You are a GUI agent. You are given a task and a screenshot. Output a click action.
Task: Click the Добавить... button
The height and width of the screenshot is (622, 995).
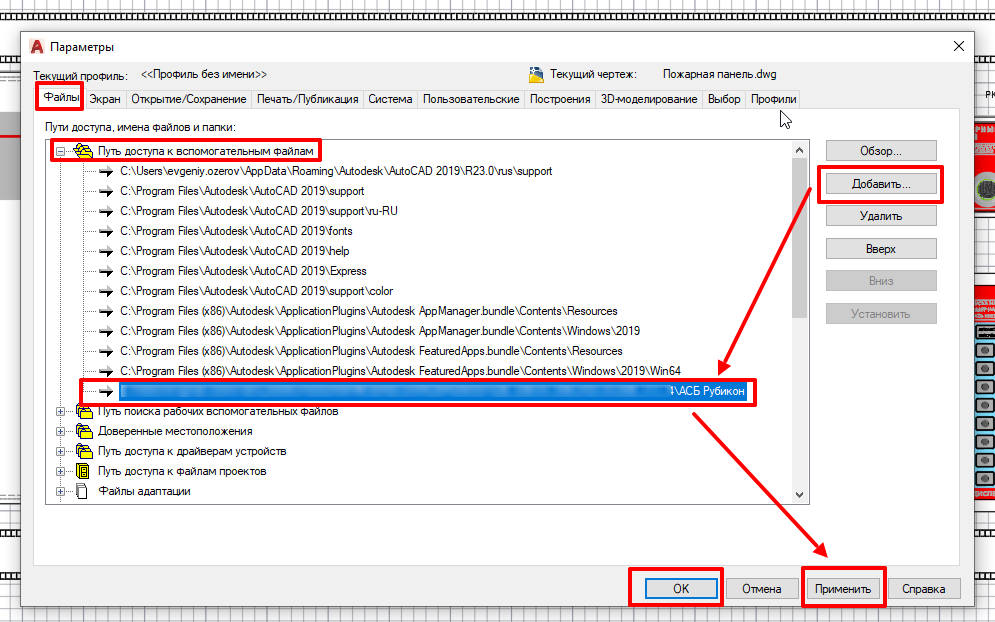[x=881, y=184]
